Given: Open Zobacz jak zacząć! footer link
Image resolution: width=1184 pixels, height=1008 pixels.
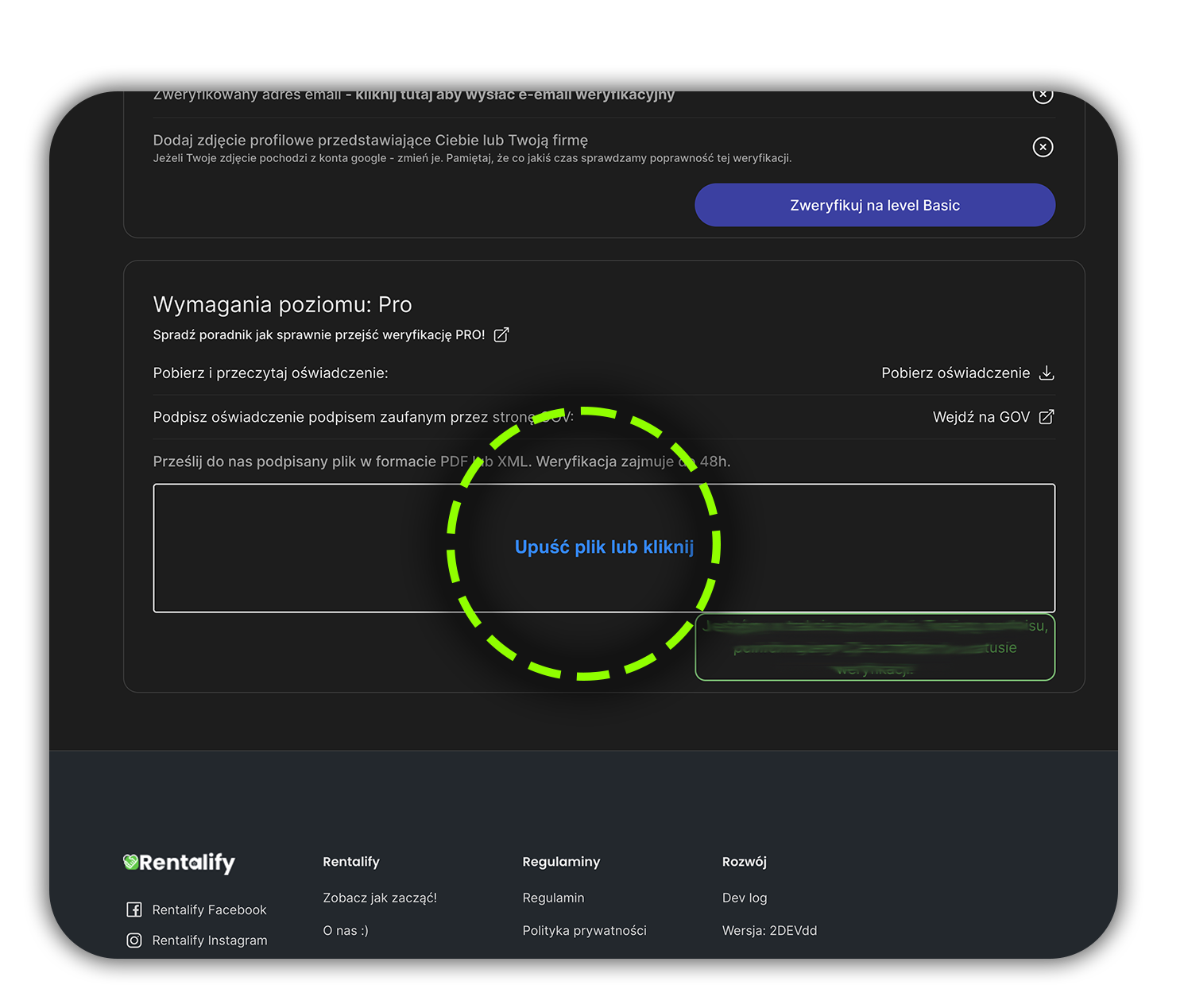Looking at the screenshot, I should pos(380,898).
